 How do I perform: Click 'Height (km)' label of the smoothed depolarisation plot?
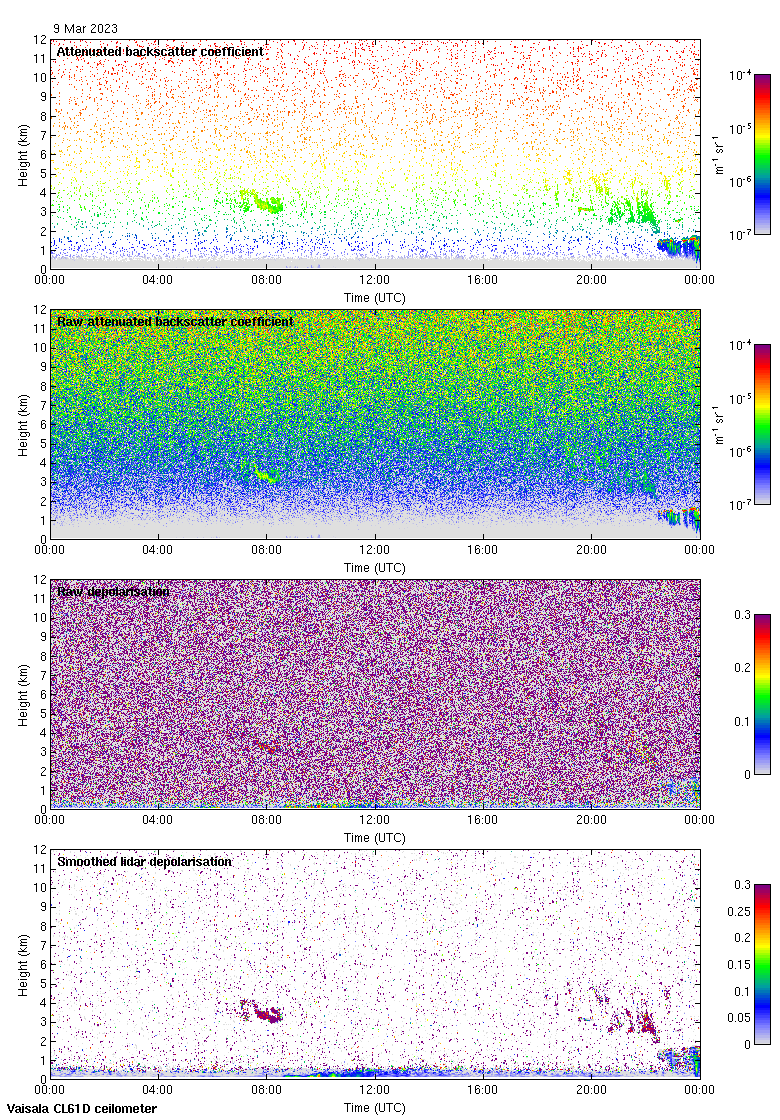[x=24, y=967]
